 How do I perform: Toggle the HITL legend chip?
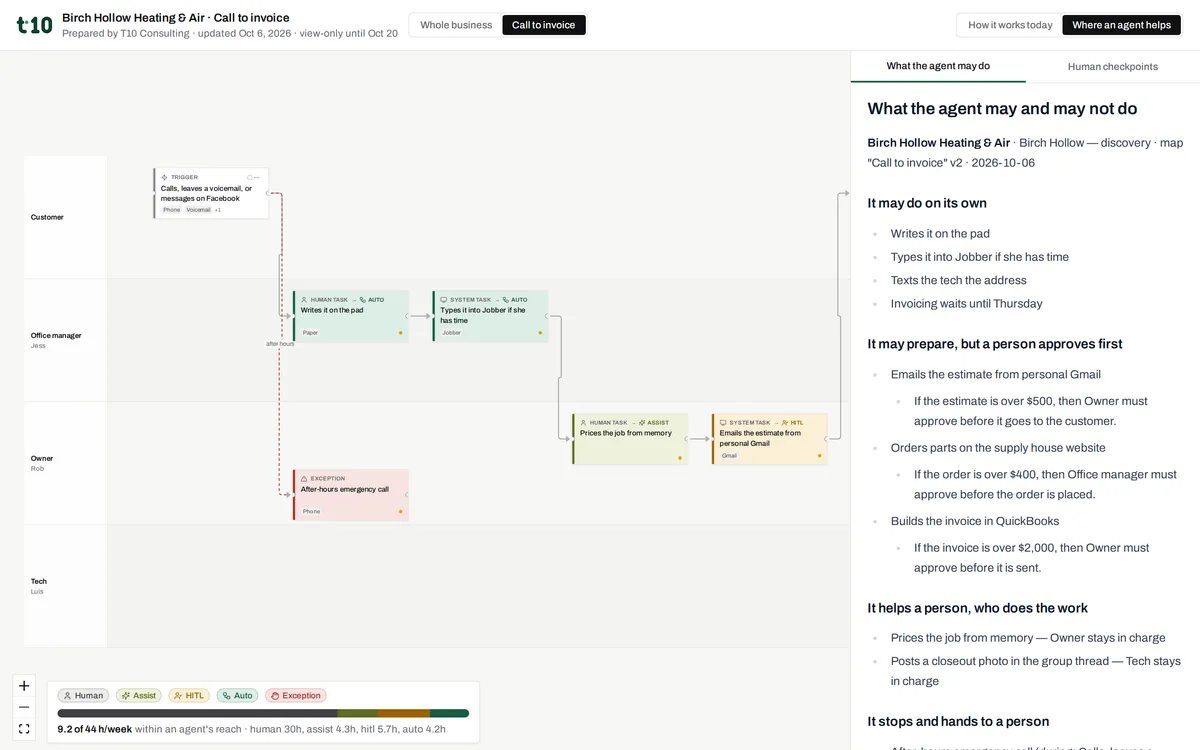(x=189, y=696)
